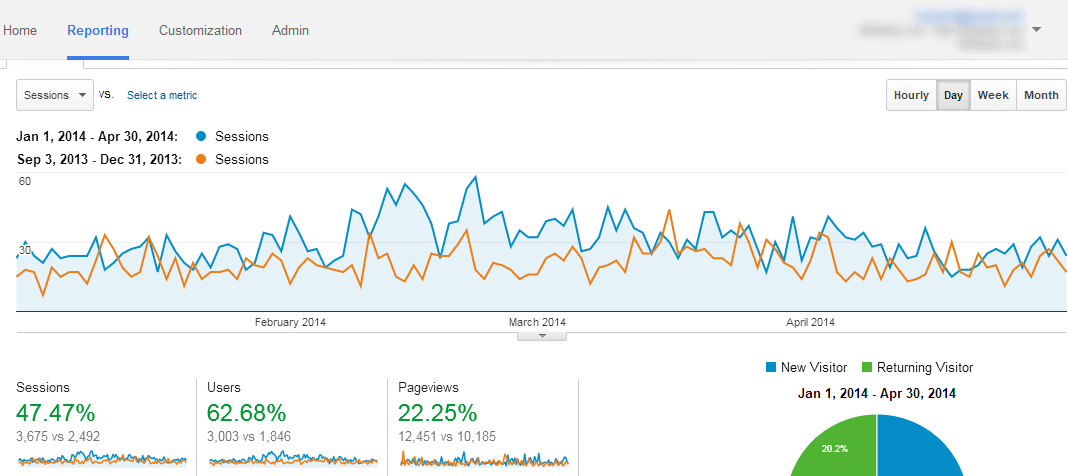Switch graph to Month view
The width and height of the screenshot is (1068, 476).
(x=1041, y=95)
